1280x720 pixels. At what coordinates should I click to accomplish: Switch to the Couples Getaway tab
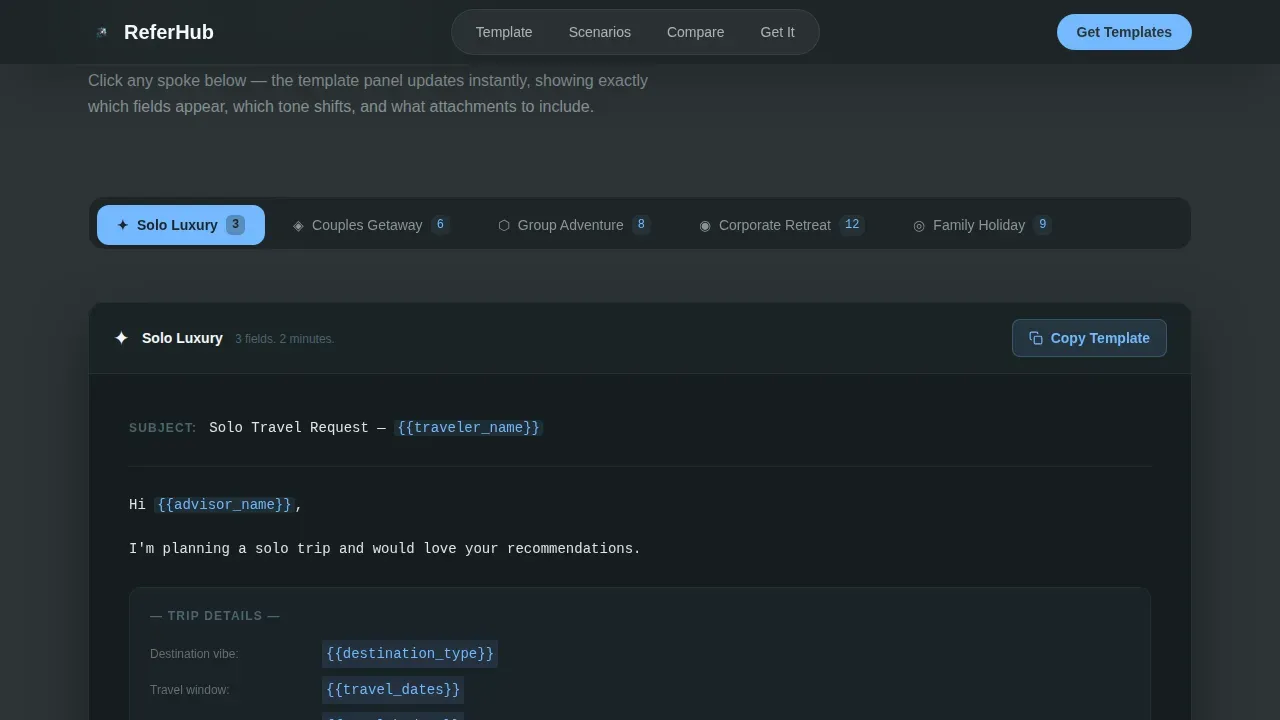pyautogui.click(x=371, y=225)
